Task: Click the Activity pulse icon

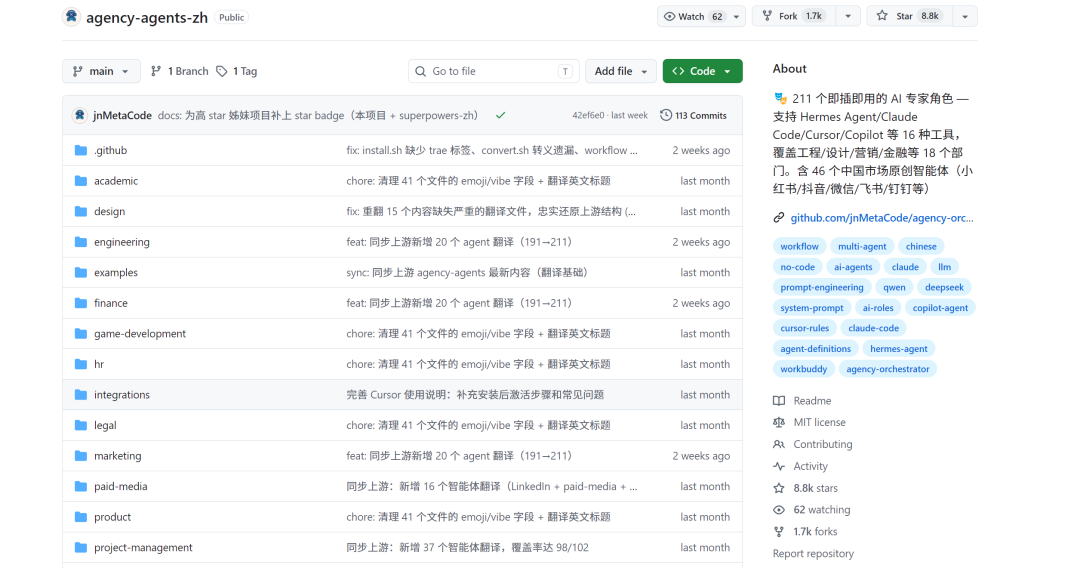Action: [779, 466]
